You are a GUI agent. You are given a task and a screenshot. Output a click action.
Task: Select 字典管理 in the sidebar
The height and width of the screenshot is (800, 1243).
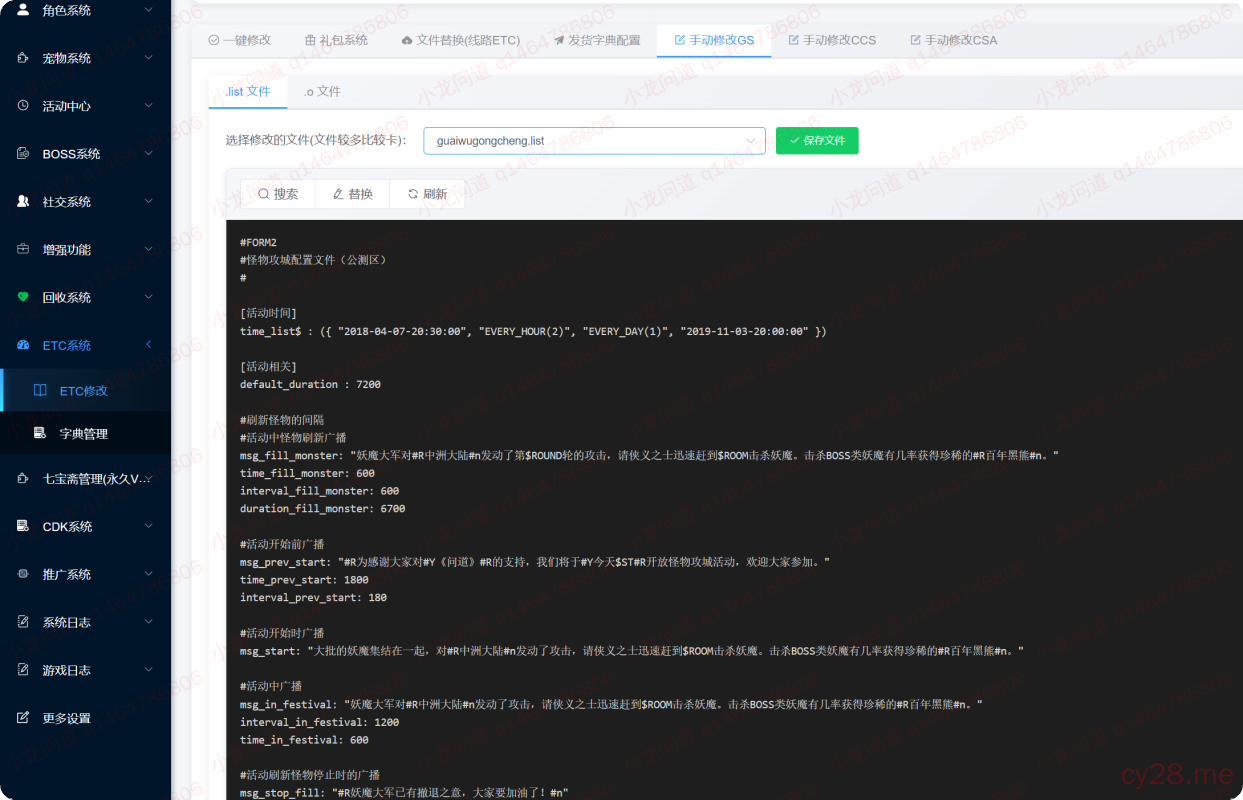(x=85, y=432)
